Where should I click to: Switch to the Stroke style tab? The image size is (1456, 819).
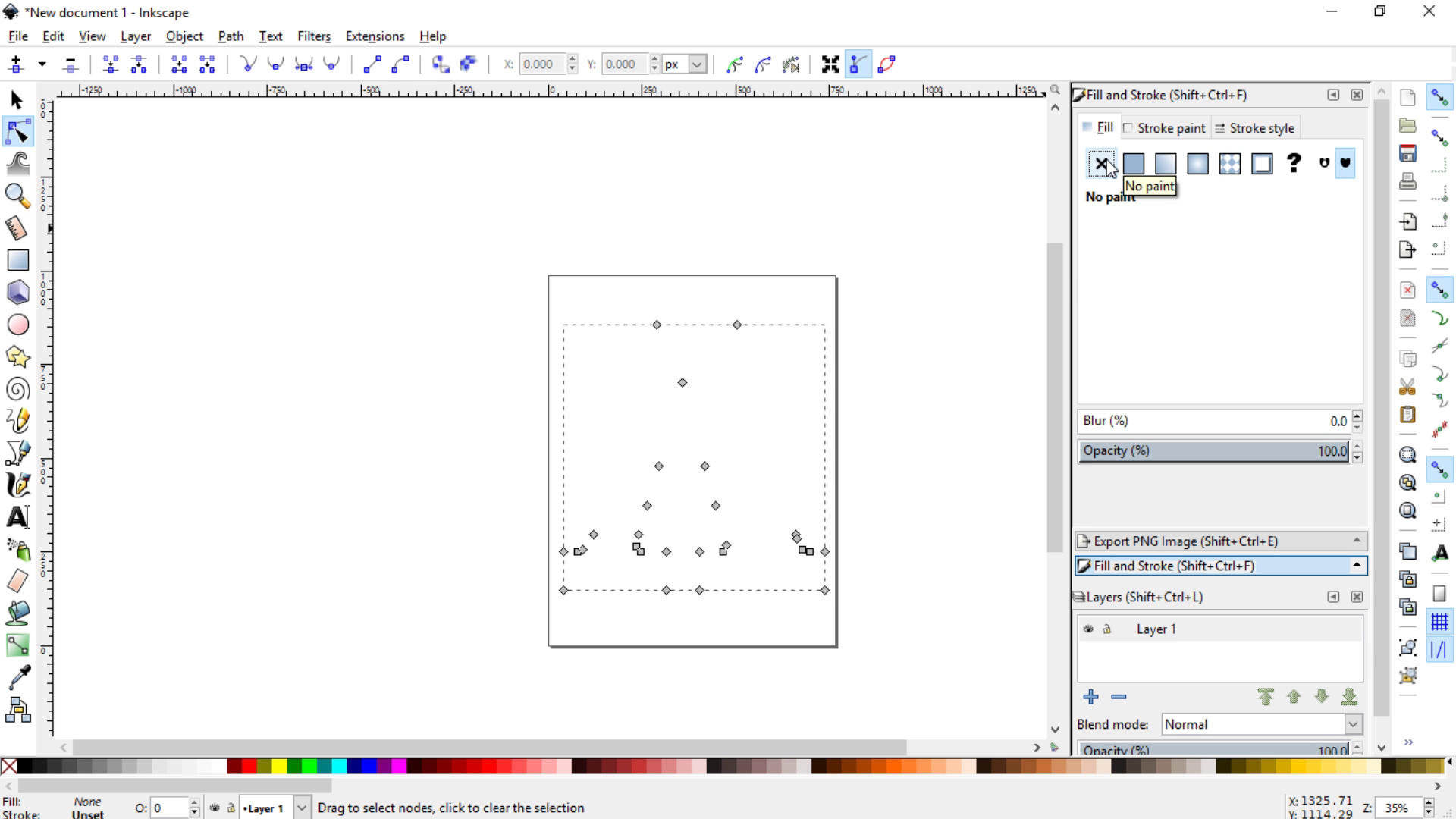point(1254,128)
